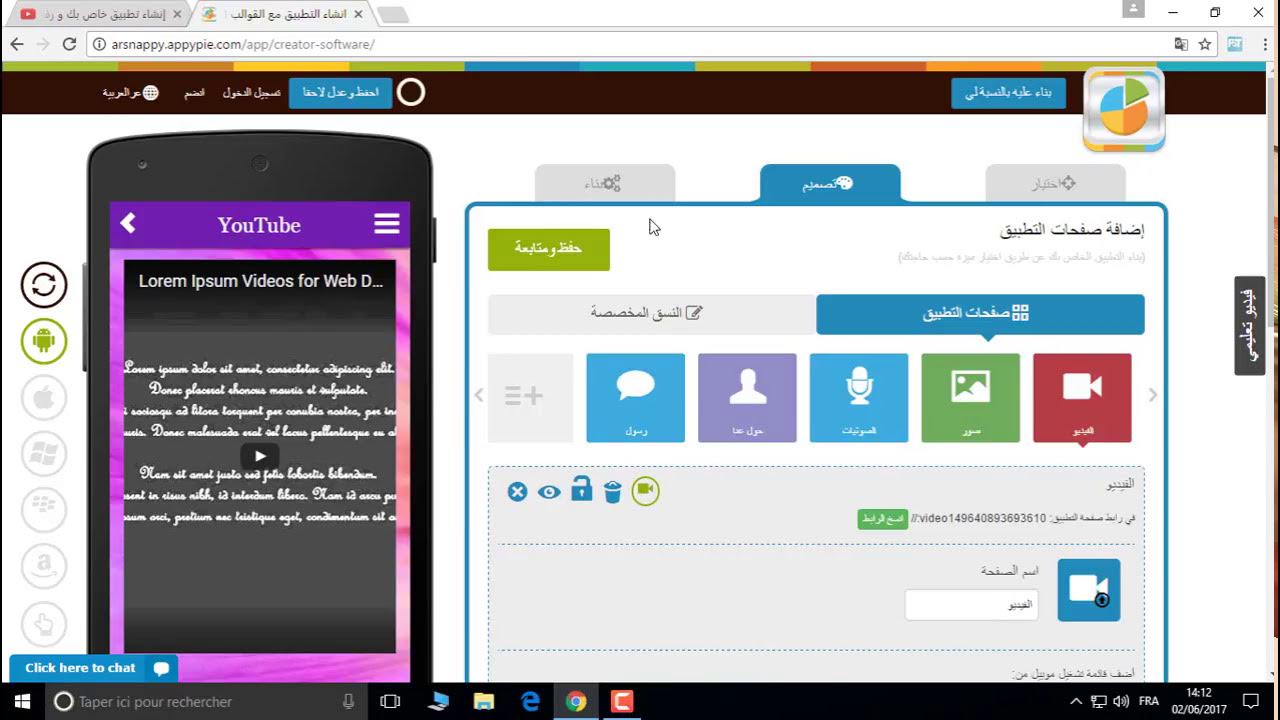Show next page tiles with right arrow
Image resolution: width=1280 pixels, height=720 pixels.
coord(1153,396)
